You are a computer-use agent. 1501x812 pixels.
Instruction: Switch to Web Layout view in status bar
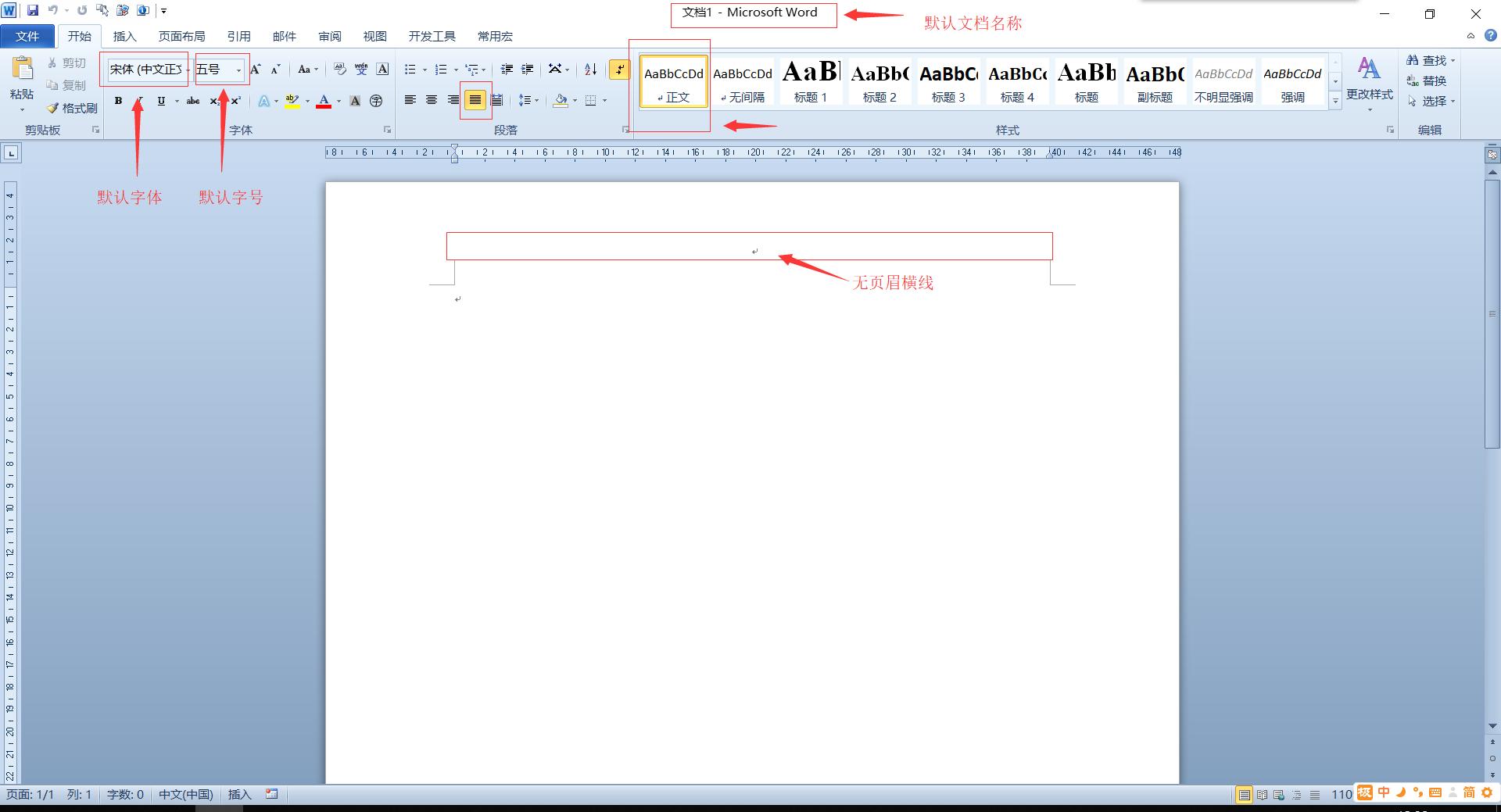(1279, 795)
